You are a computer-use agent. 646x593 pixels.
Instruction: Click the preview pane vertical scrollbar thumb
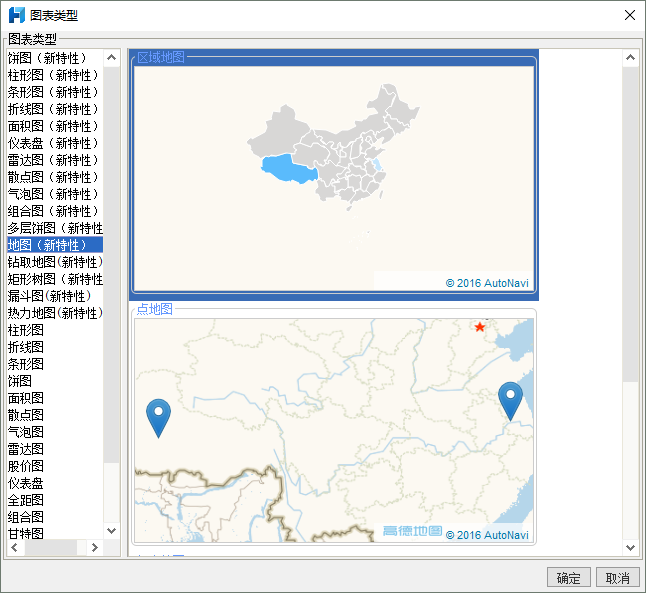[x=630, y=224]
